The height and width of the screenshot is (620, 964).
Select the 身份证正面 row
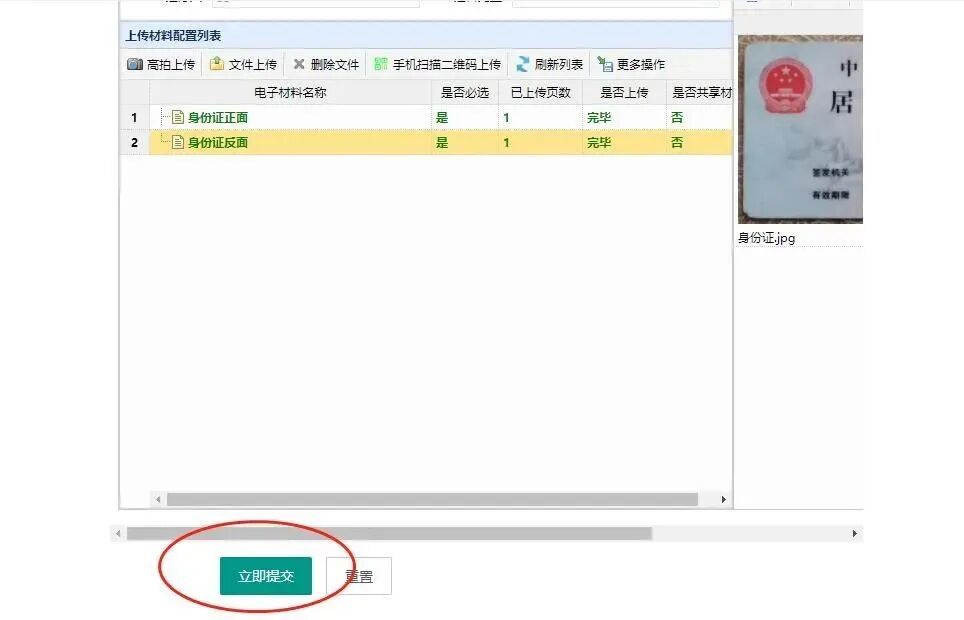[425, 117]
